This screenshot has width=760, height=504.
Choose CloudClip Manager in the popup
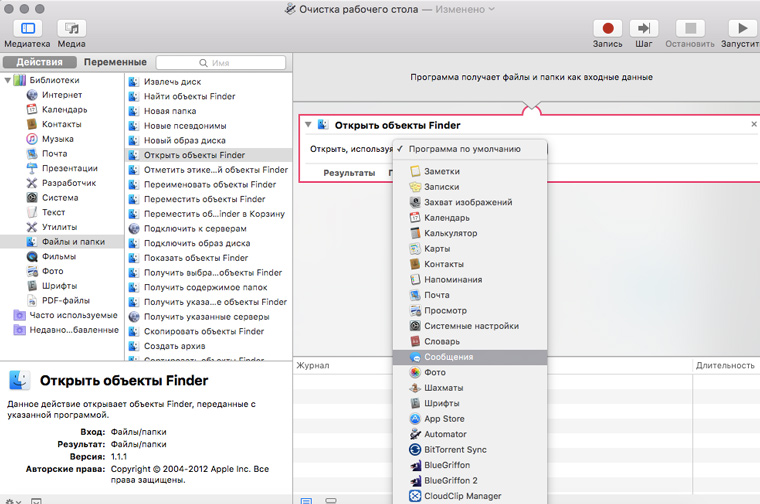click(470, 496)
